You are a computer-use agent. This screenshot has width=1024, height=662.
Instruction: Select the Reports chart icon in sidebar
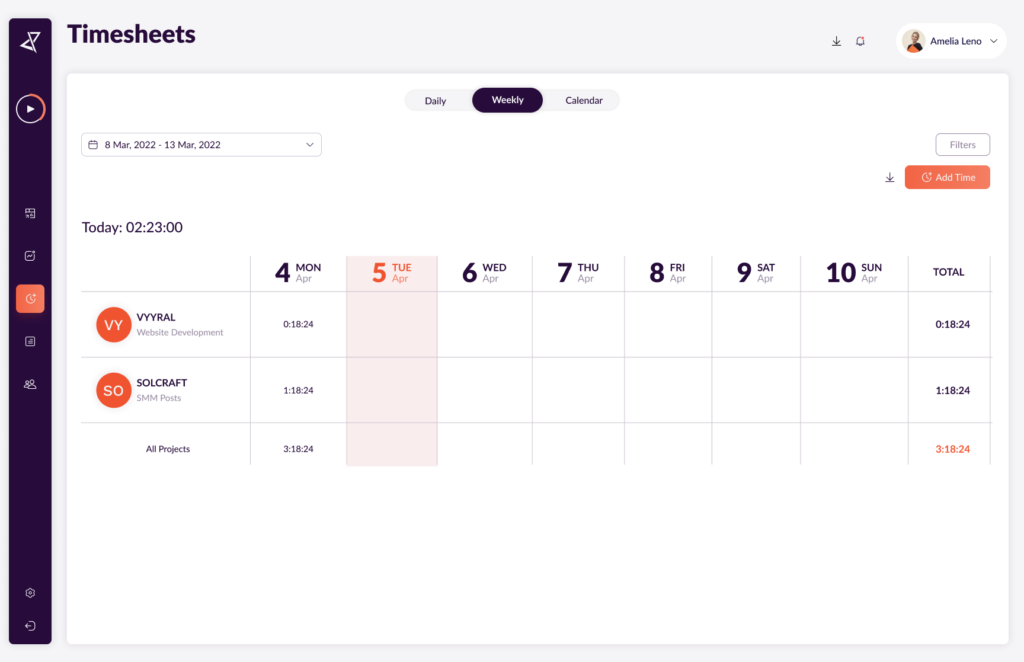point(30,255)
